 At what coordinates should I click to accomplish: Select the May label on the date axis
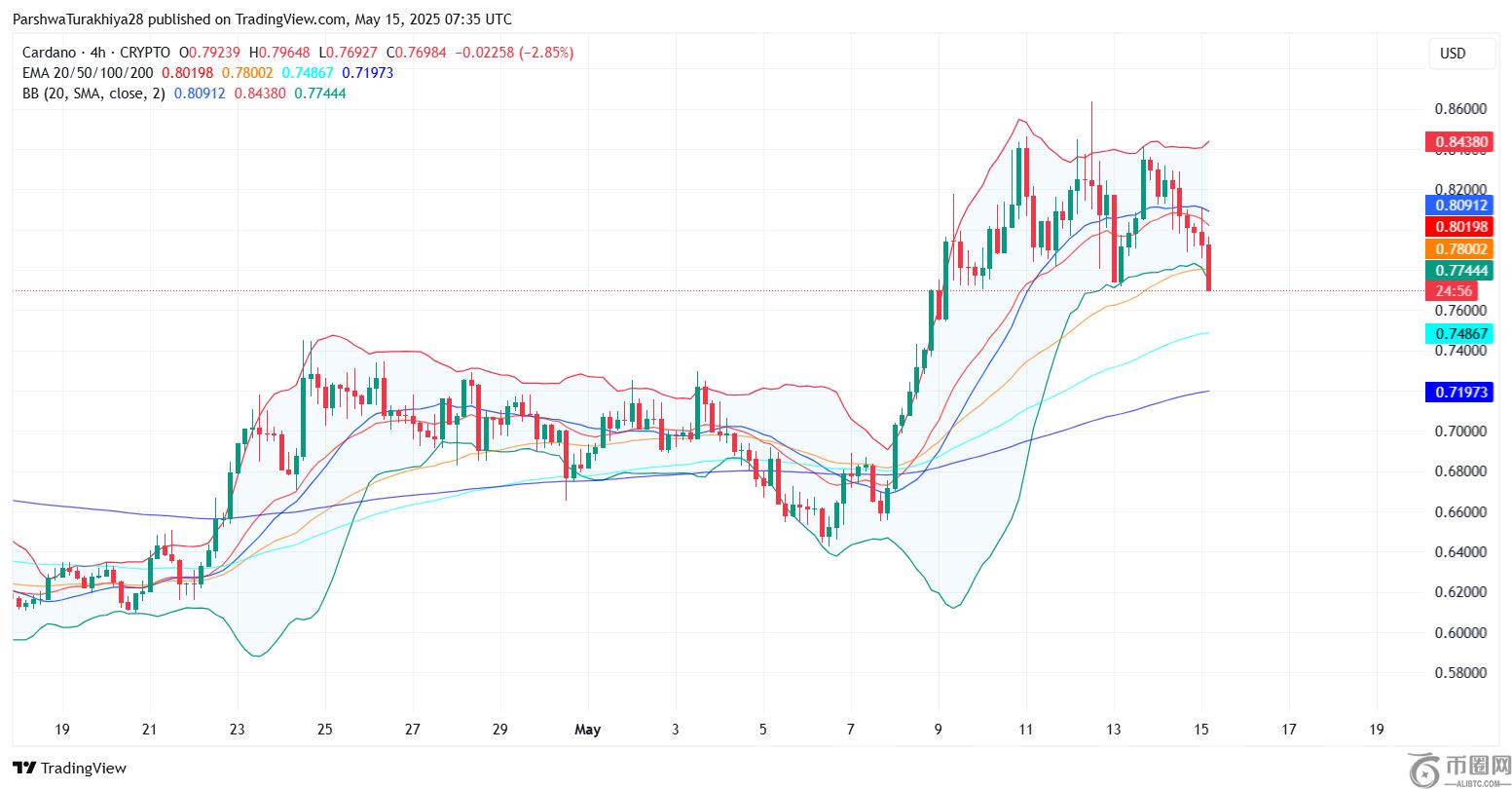coord(588,729)
